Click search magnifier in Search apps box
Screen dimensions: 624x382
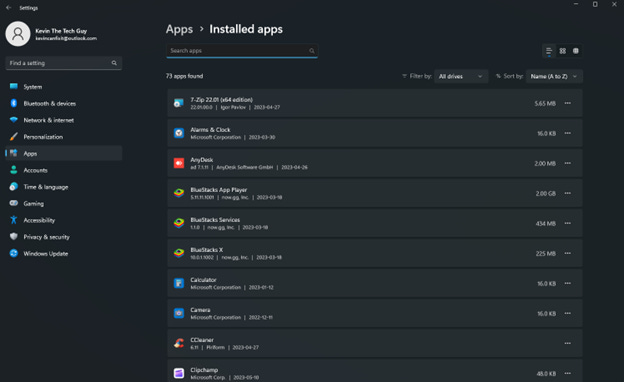click(312, 51)
